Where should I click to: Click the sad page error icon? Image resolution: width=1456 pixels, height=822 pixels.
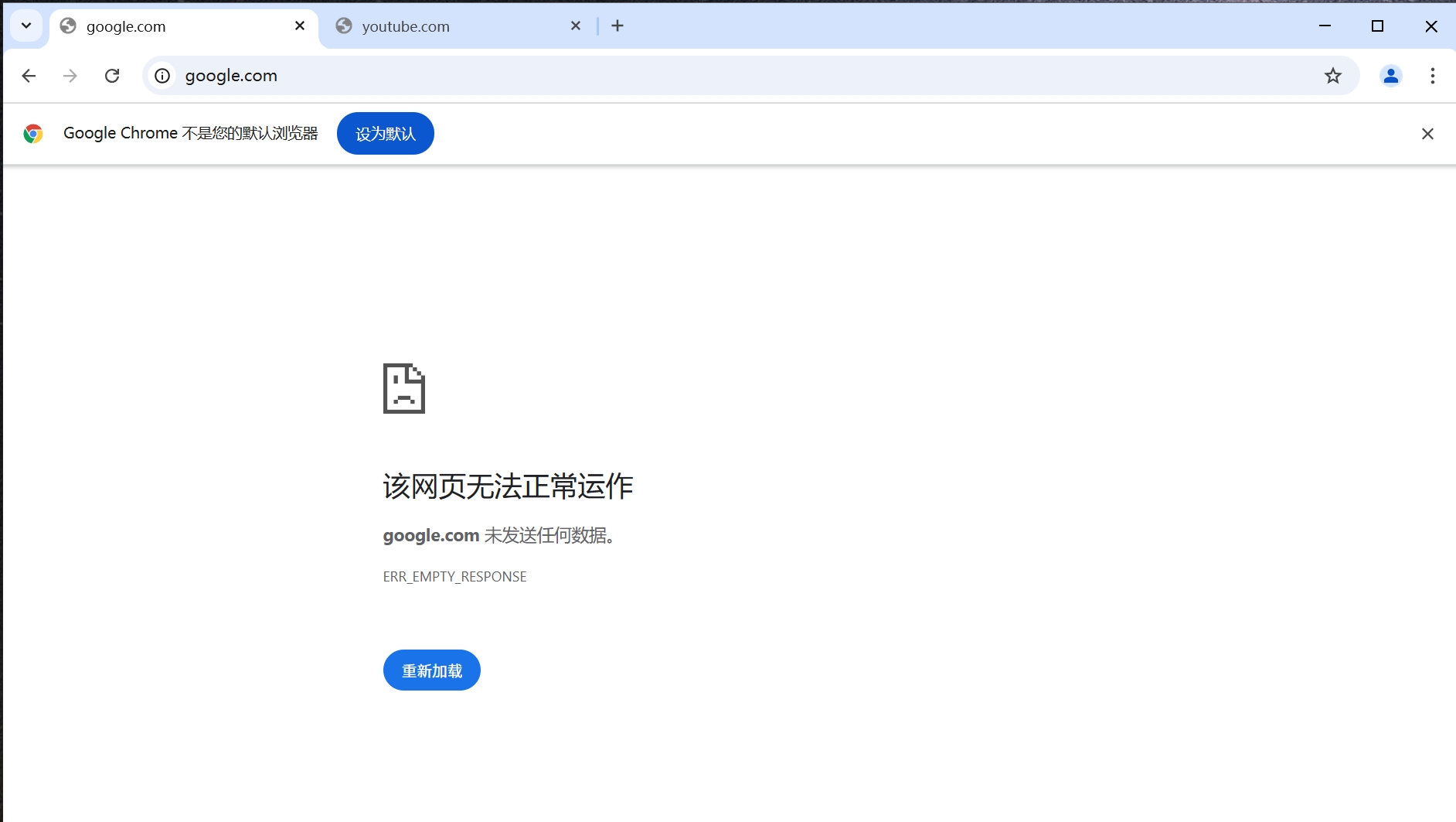point(404,388)
